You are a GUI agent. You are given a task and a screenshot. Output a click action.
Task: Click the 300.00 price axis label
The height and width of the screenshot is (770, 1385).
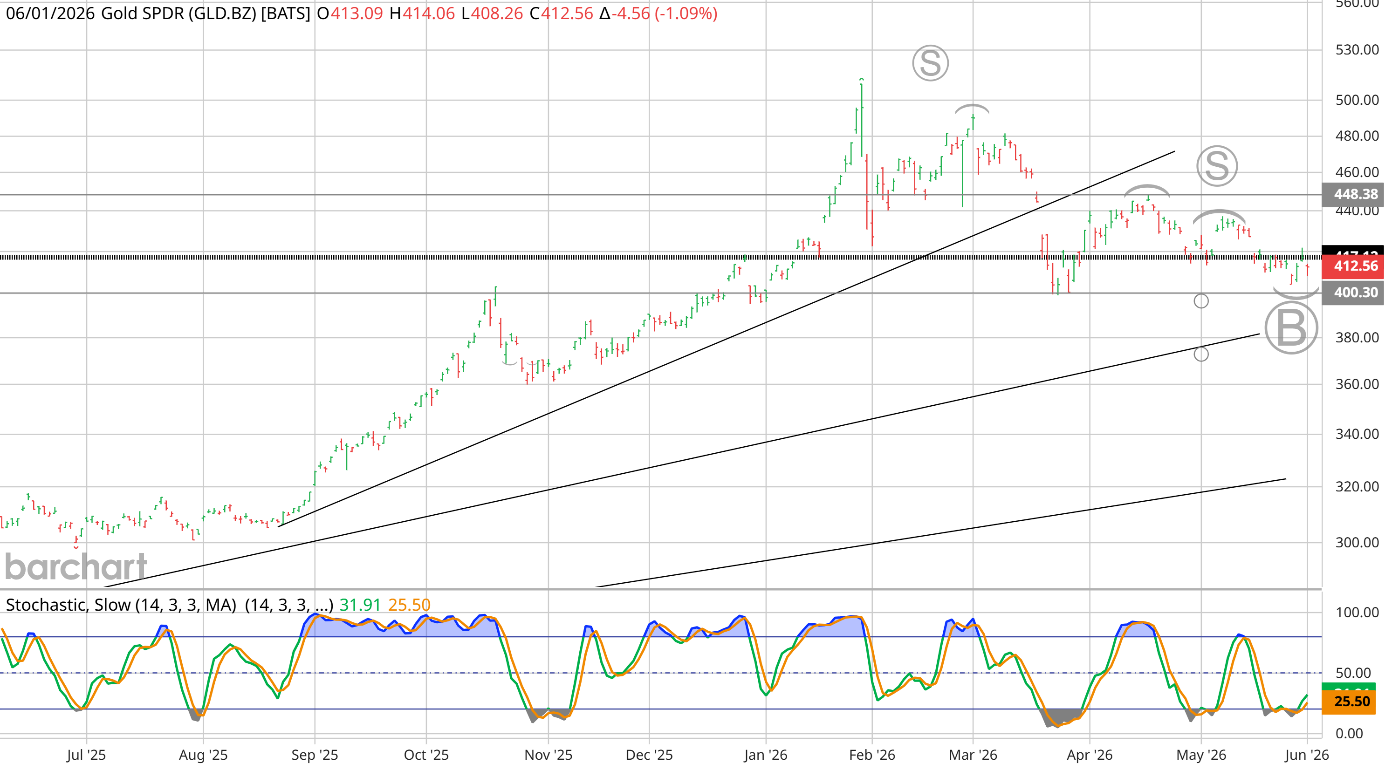(x=1357, y=543)
